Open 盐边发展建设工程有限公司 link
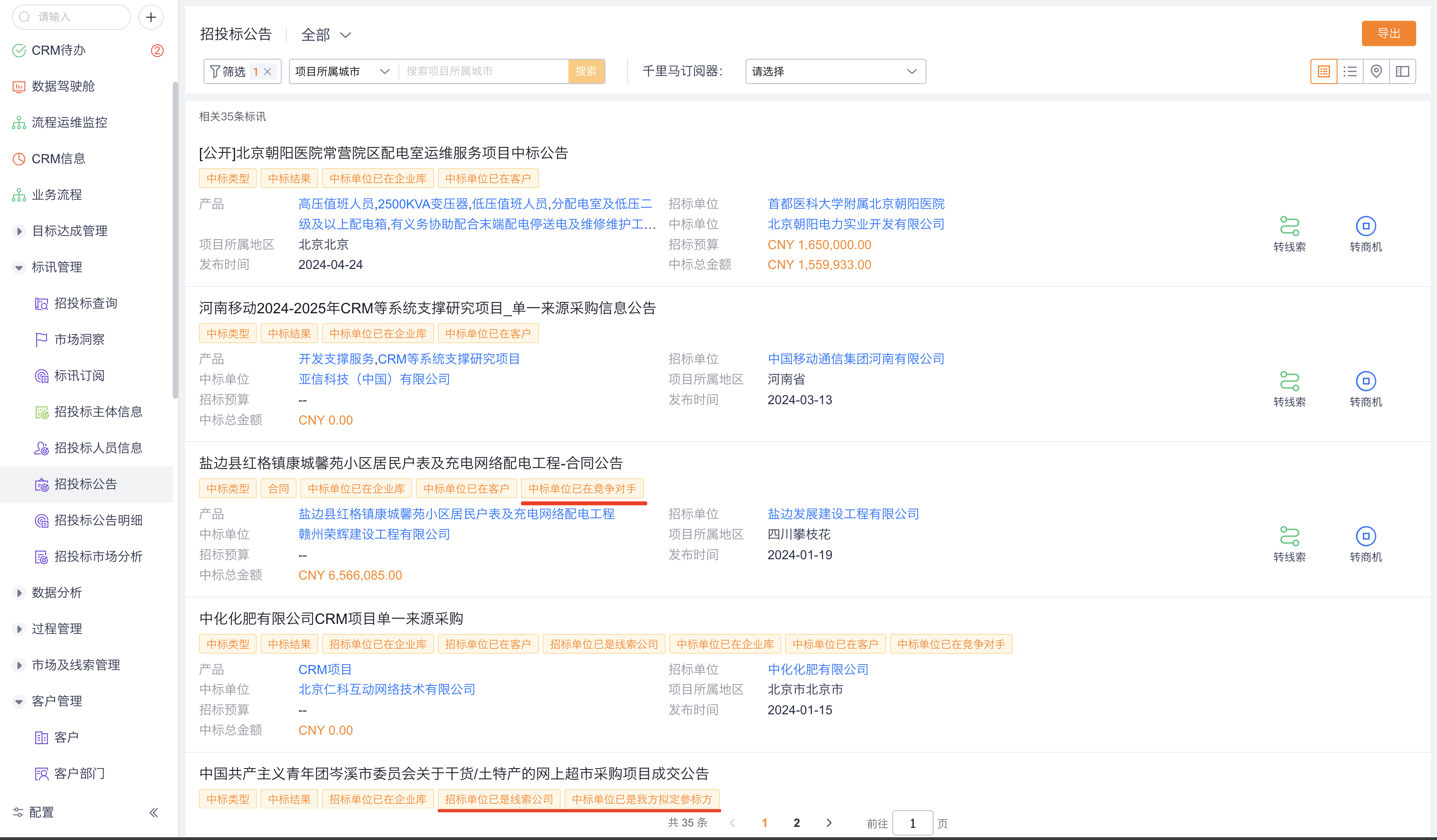This screenshot has height=840, width=1437. pos(843,514)
